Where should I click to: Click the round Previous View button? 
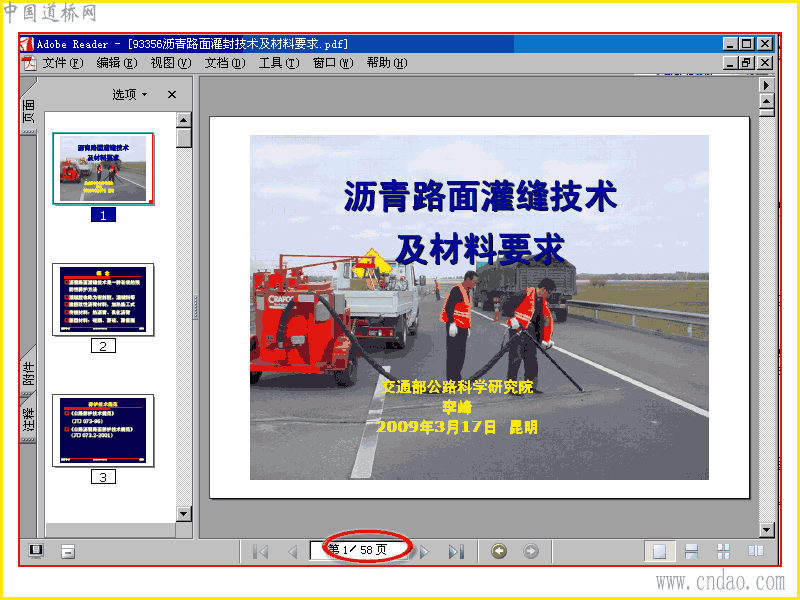(499, 551)
